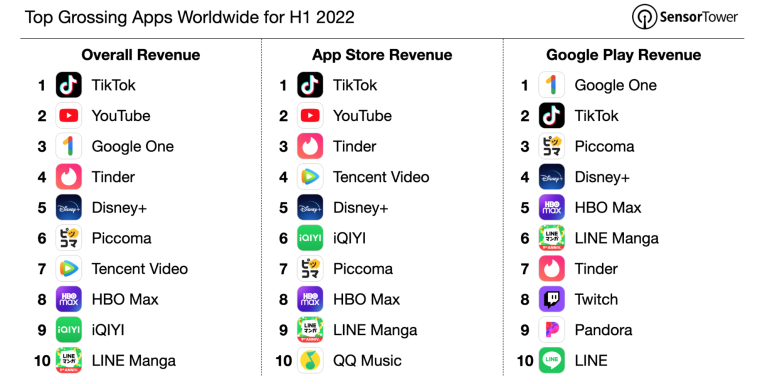Click the QQ Music icon under App Store Revenue
The height and width of the screenshot is (384, 760).
pyautogui.click(x=310, y=360)
